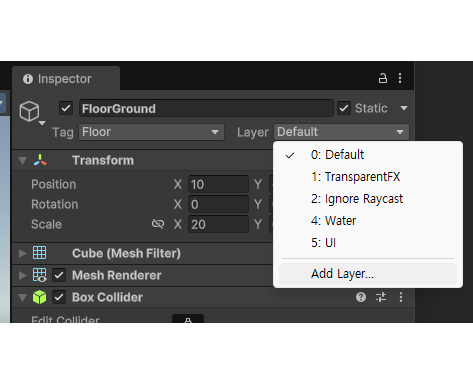
Task: Click the Edit Collider button icon
Action: 188,319
